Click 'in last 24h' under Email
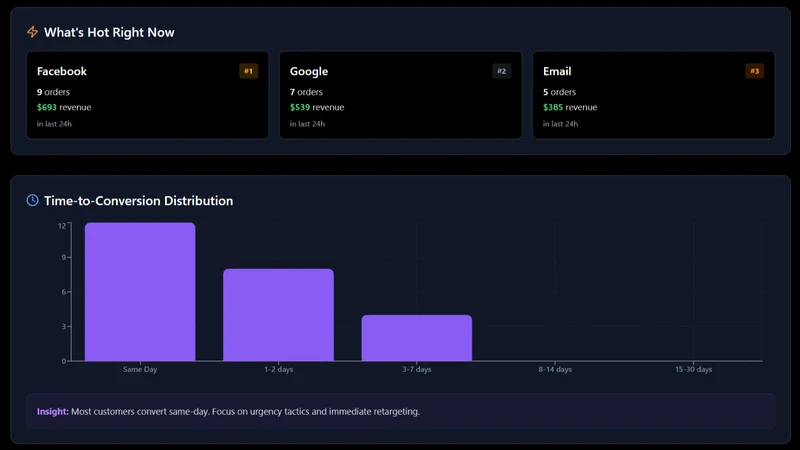800x450 pixels. tap(560, 123)
